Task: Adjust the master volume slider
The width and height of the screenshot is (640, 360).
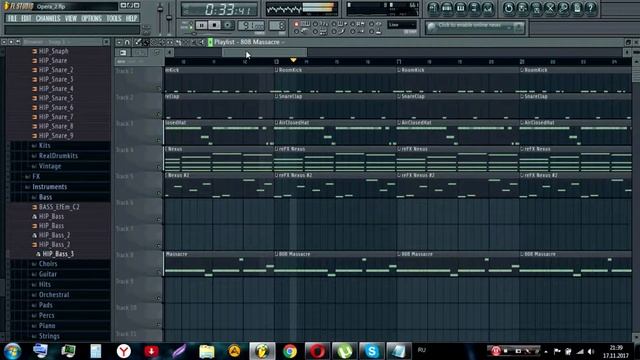Action: (160, 9)
